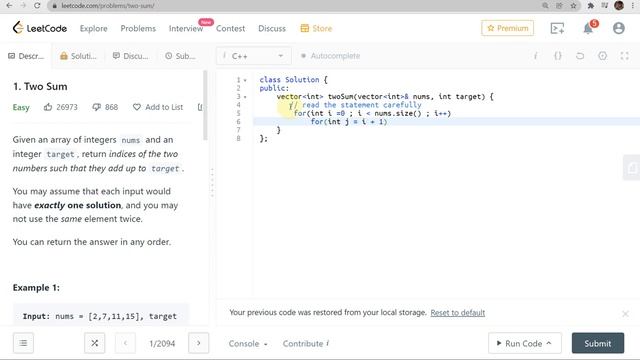This screenshot has width=640, height=360.
Task: Open the Interview section
Action: [186, 29]
